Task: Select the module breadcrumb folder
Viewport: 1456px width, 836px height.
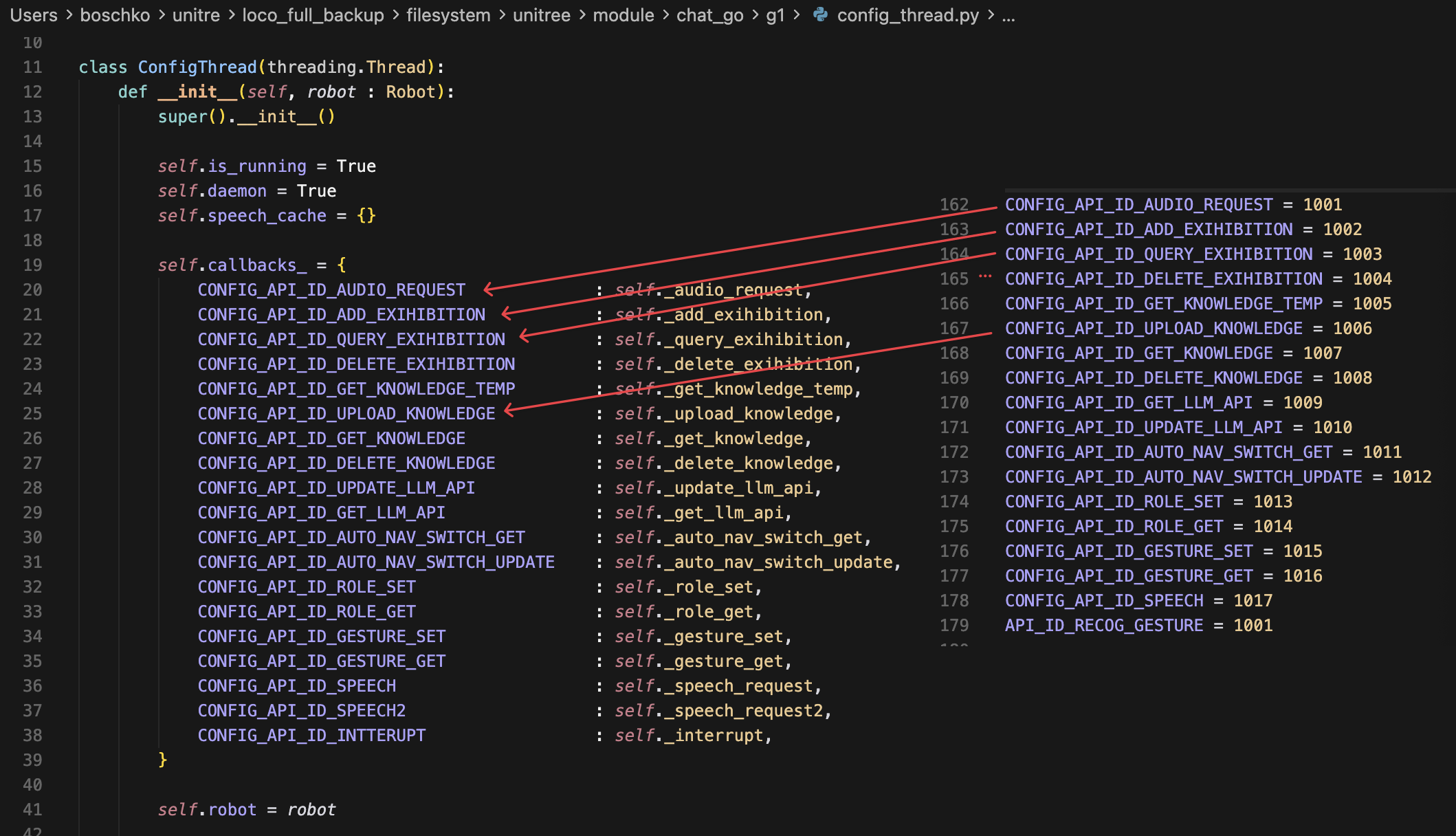Action: point(624,15)
